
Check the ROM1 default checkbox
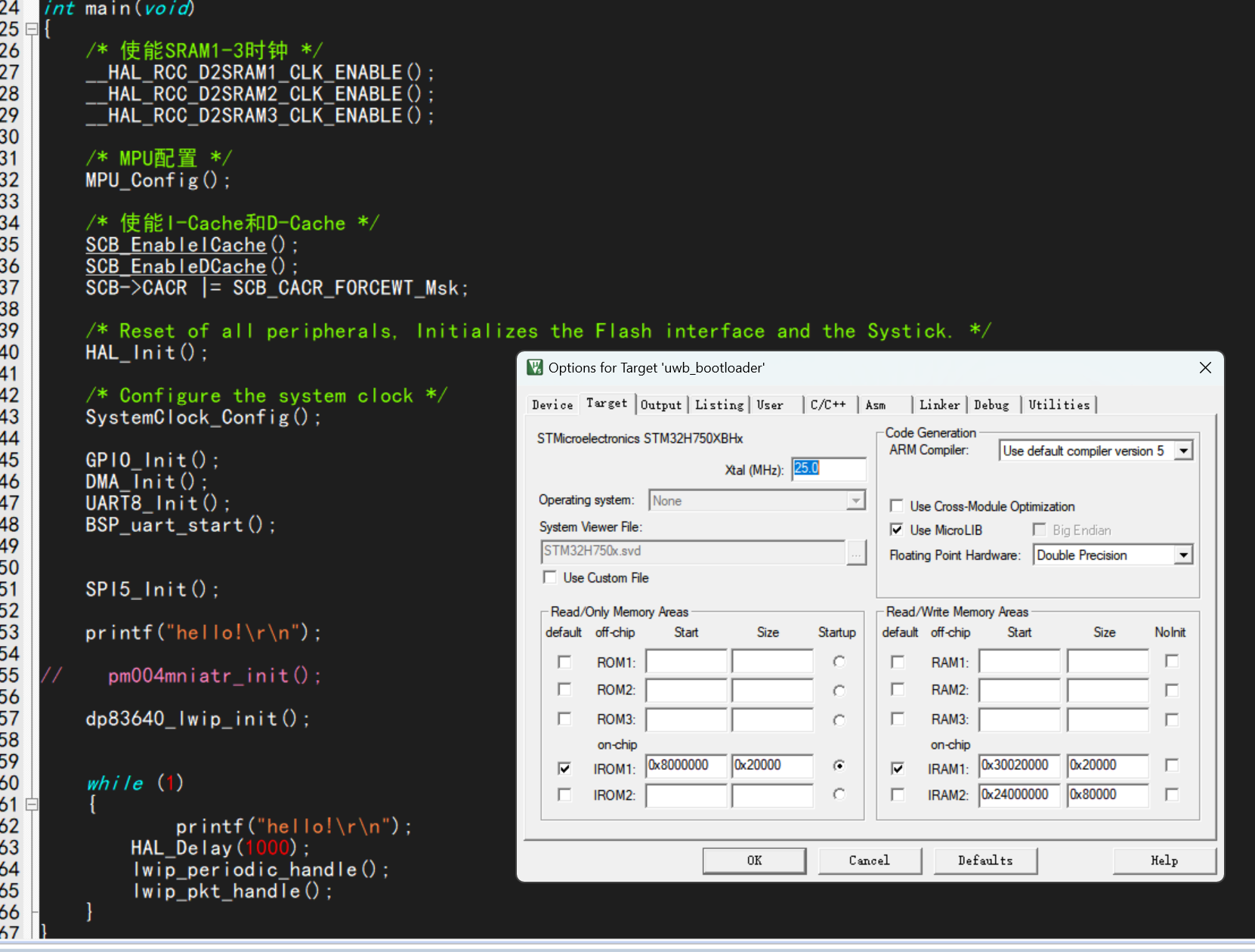[x=564, y=662]
